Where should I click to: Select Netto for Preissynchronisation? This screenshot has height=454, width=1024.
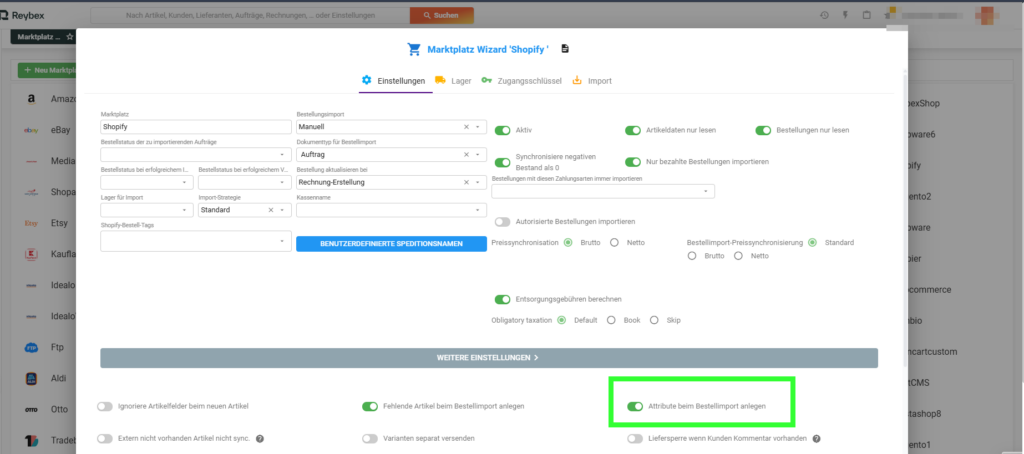coord(615,242)
